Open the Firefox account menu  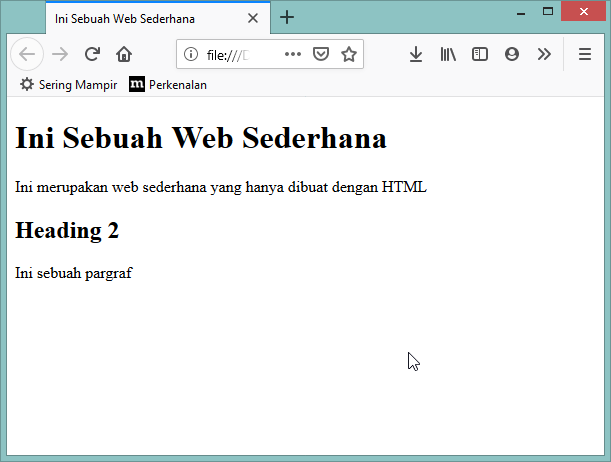click(512, 55)
